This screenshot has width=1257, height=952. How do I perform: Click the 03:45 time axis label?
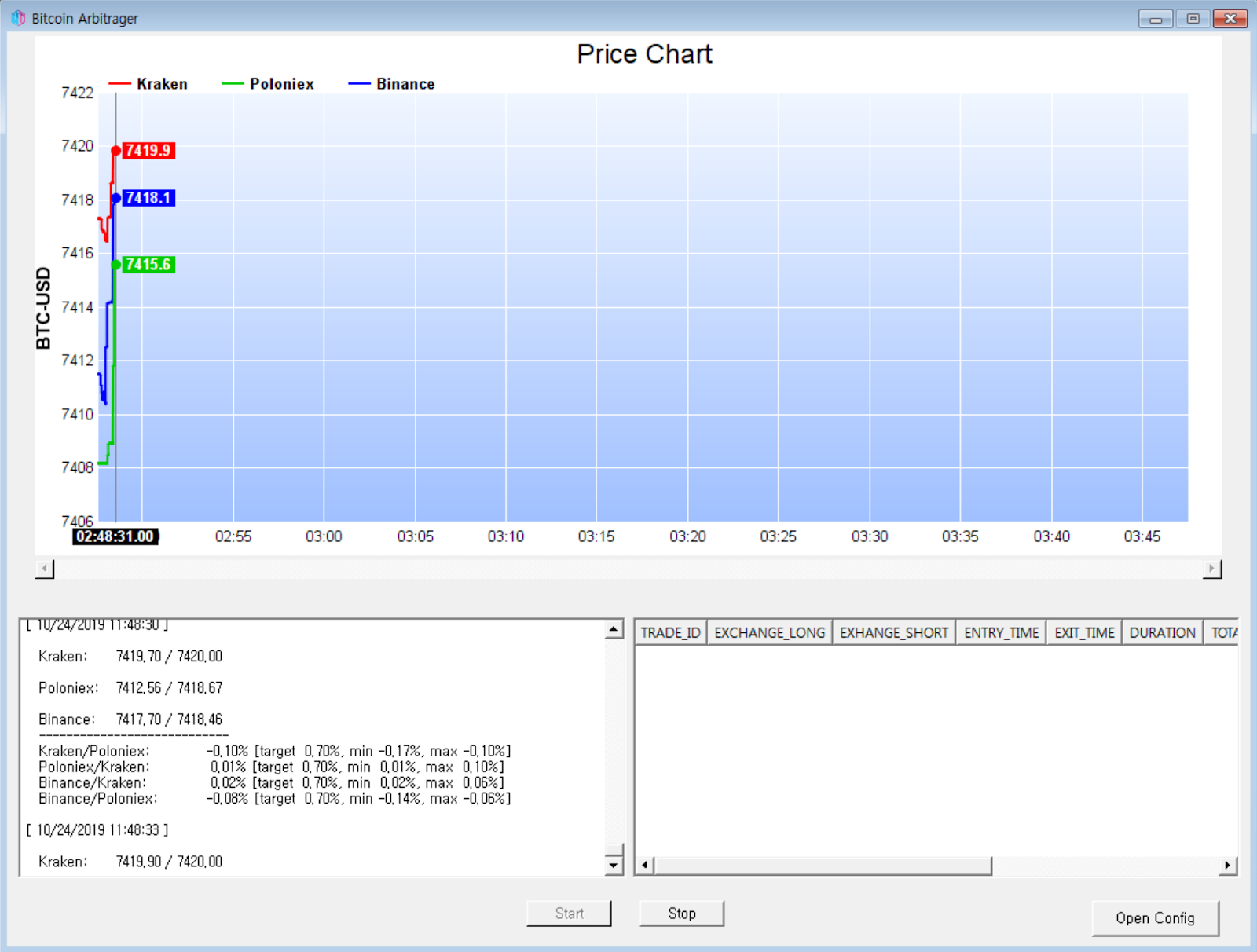(x=1142, y=536)
